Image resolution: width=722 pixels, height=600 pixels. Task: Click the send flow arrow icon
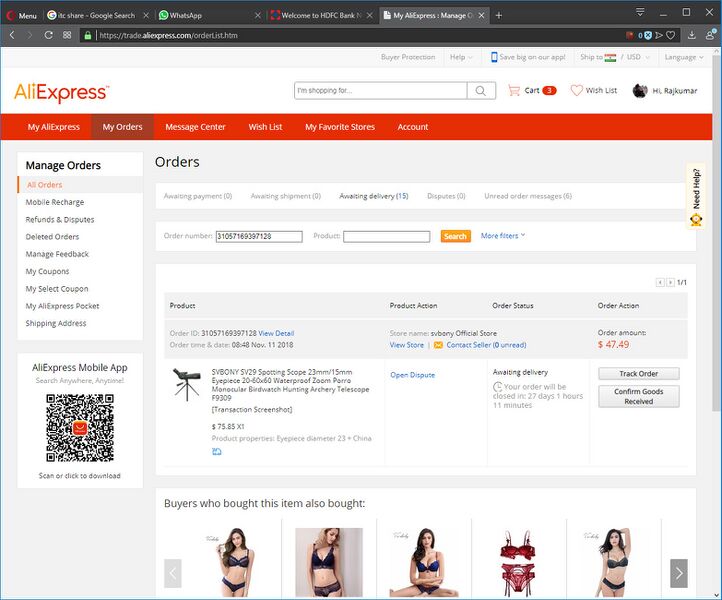point(659,35)
